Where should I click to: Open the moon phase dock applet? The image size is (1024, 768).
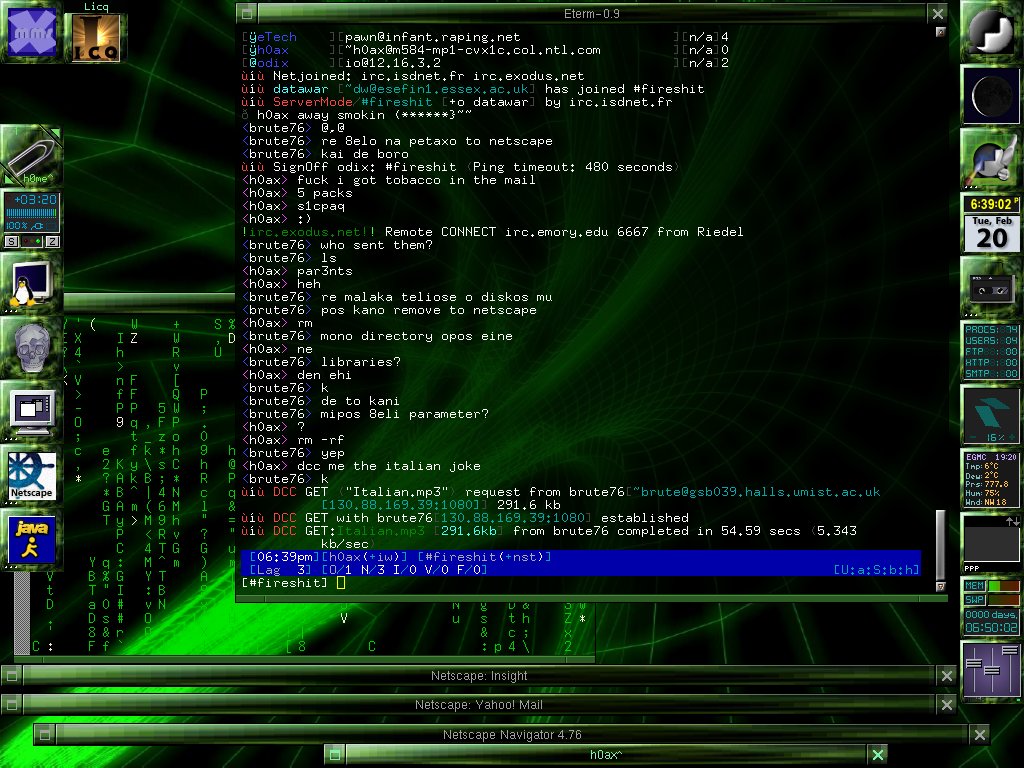point(990,95)
